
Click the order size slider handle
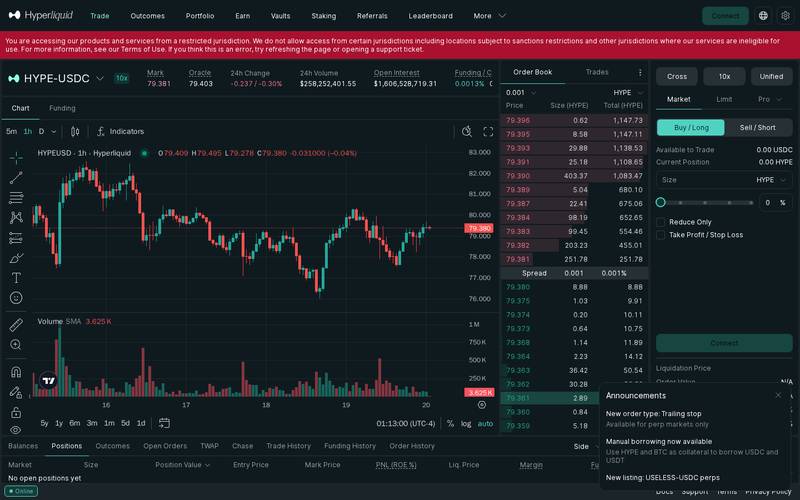(x=661, y=203)
